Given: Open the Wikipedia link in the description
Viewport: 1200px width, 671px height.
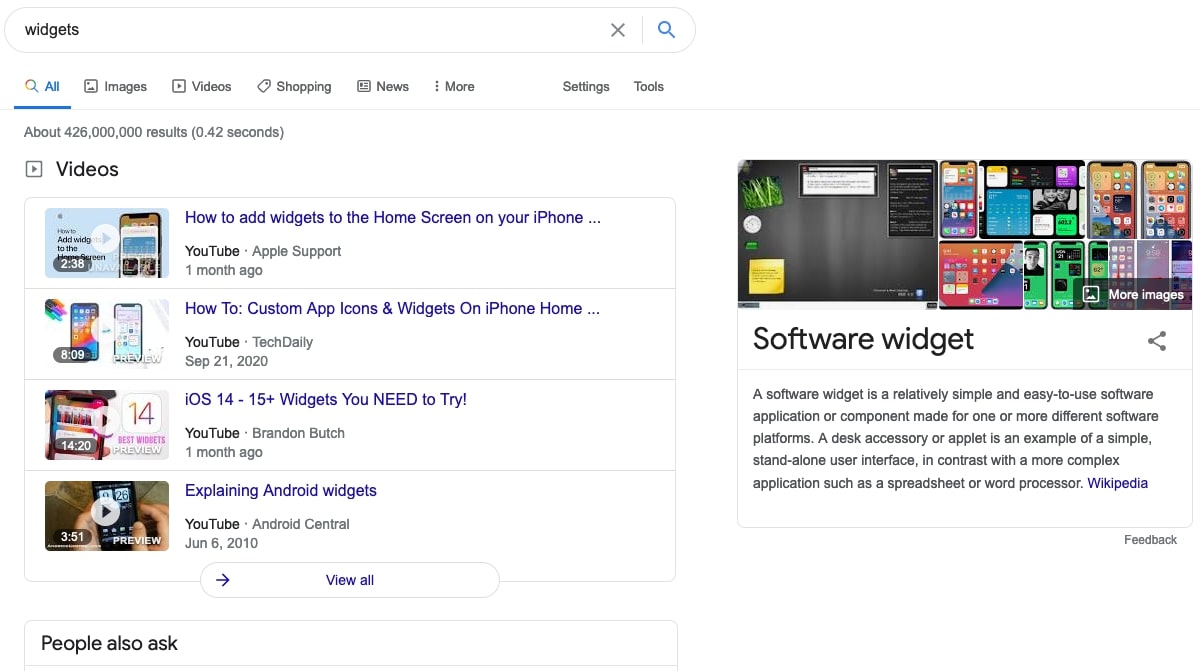Looking at the screenshot, I should [x=1118, y=483].
